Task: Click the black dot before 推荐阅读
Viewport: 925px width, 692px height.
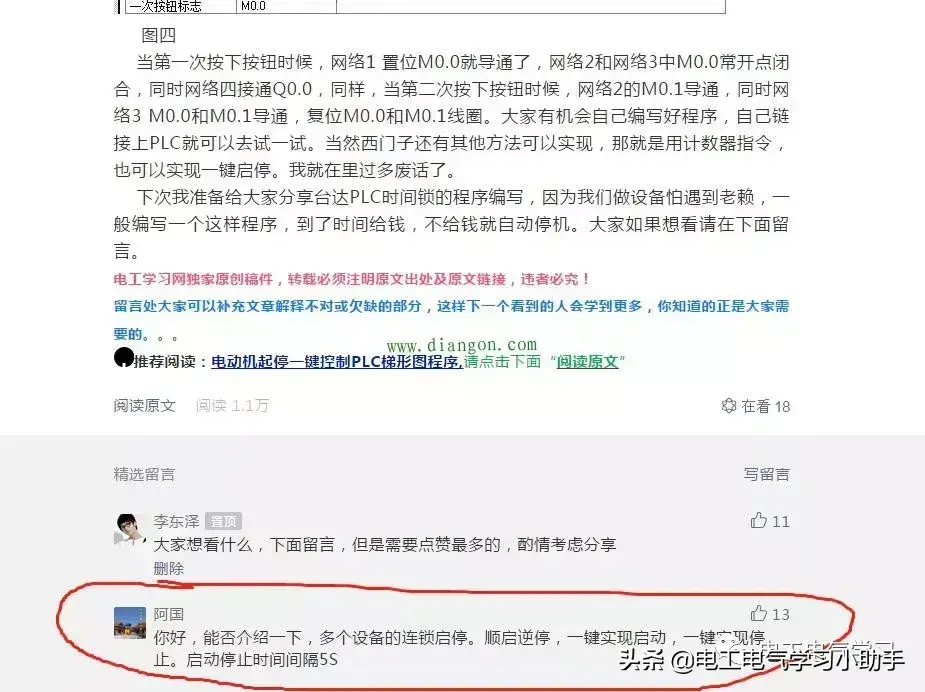Action: (x=124, y=357)
